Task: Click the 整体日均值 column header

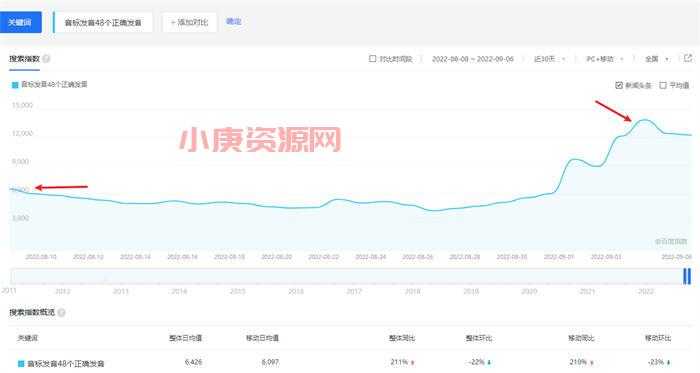Action: (185, 338)
